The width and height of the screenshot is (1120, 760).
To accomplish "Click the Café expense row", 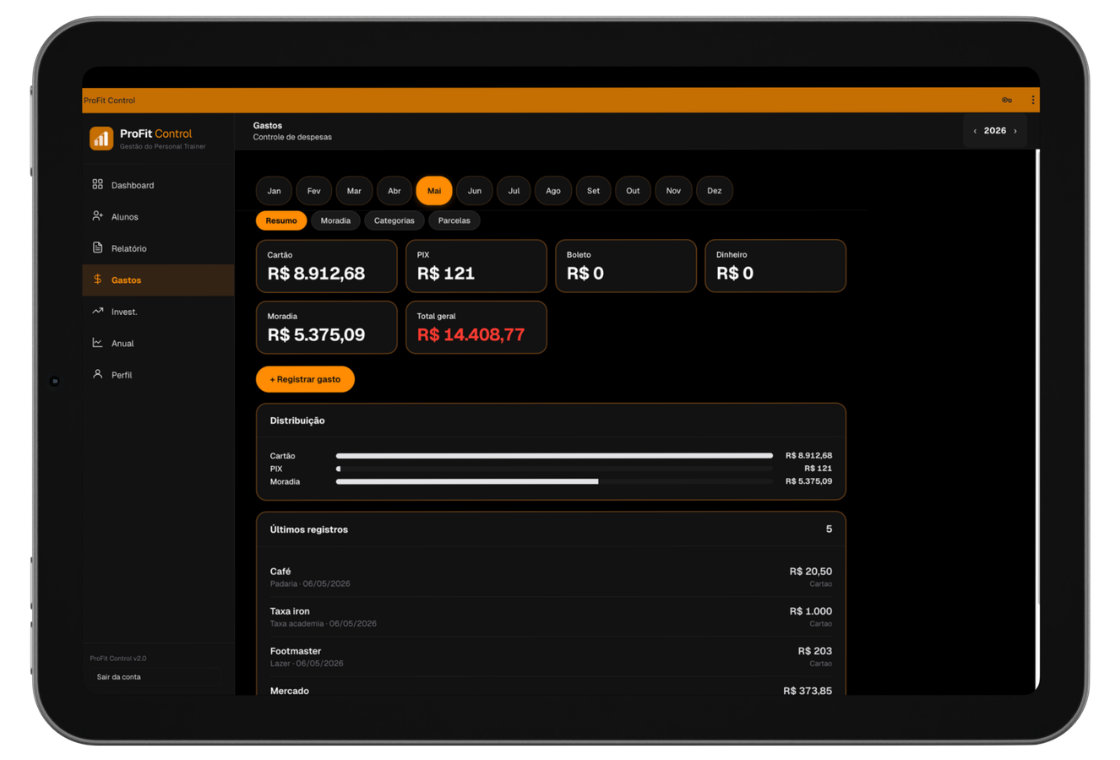I will coord(551,577).
